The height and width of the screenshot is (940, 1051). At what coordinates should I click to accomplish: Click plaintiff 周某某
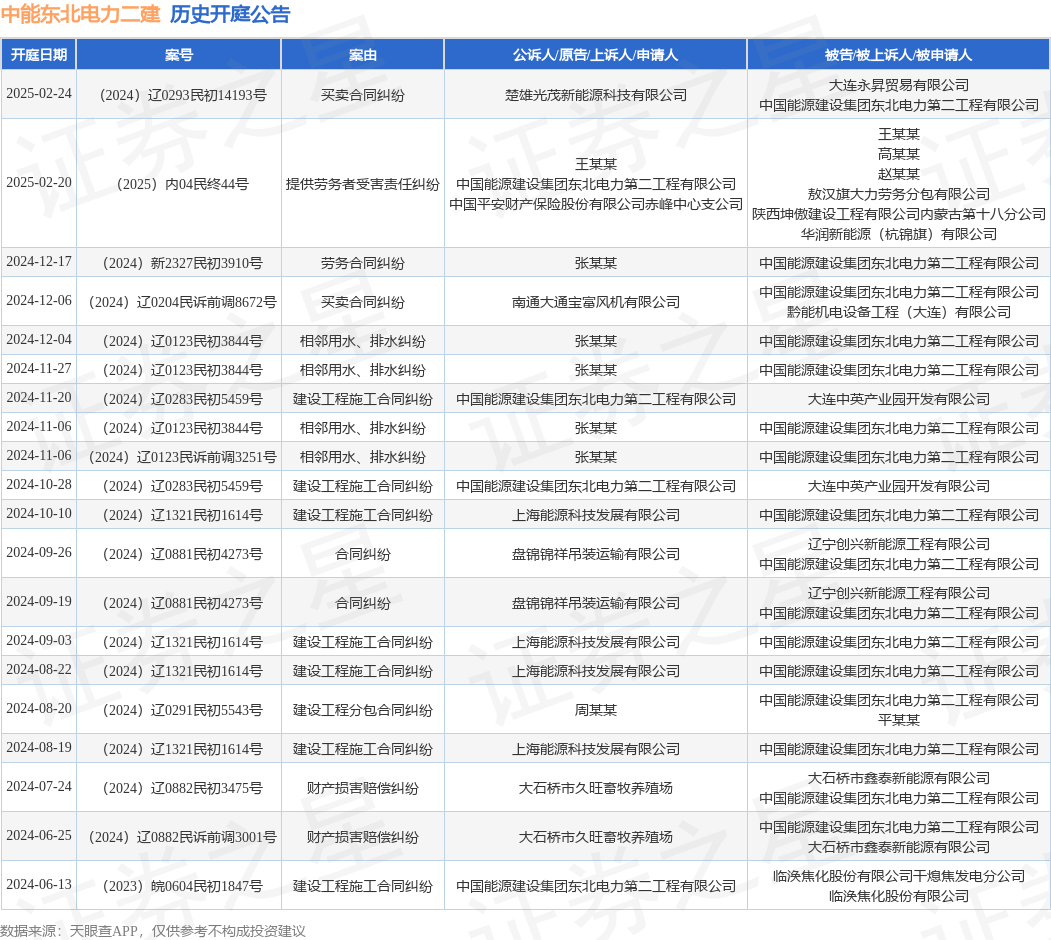coord(595,710)
